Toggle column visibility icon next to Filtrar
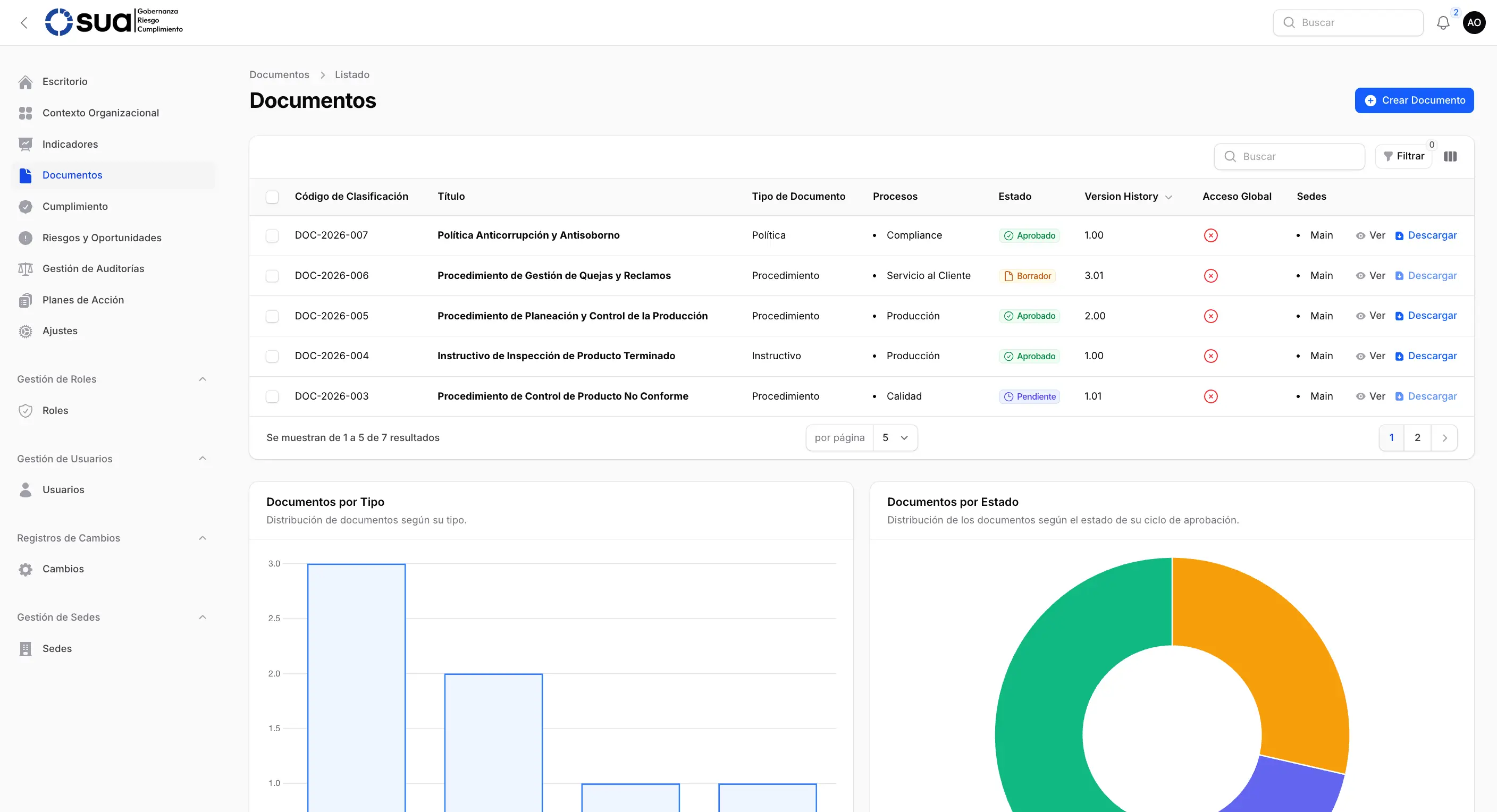 tap(1450, 156)
